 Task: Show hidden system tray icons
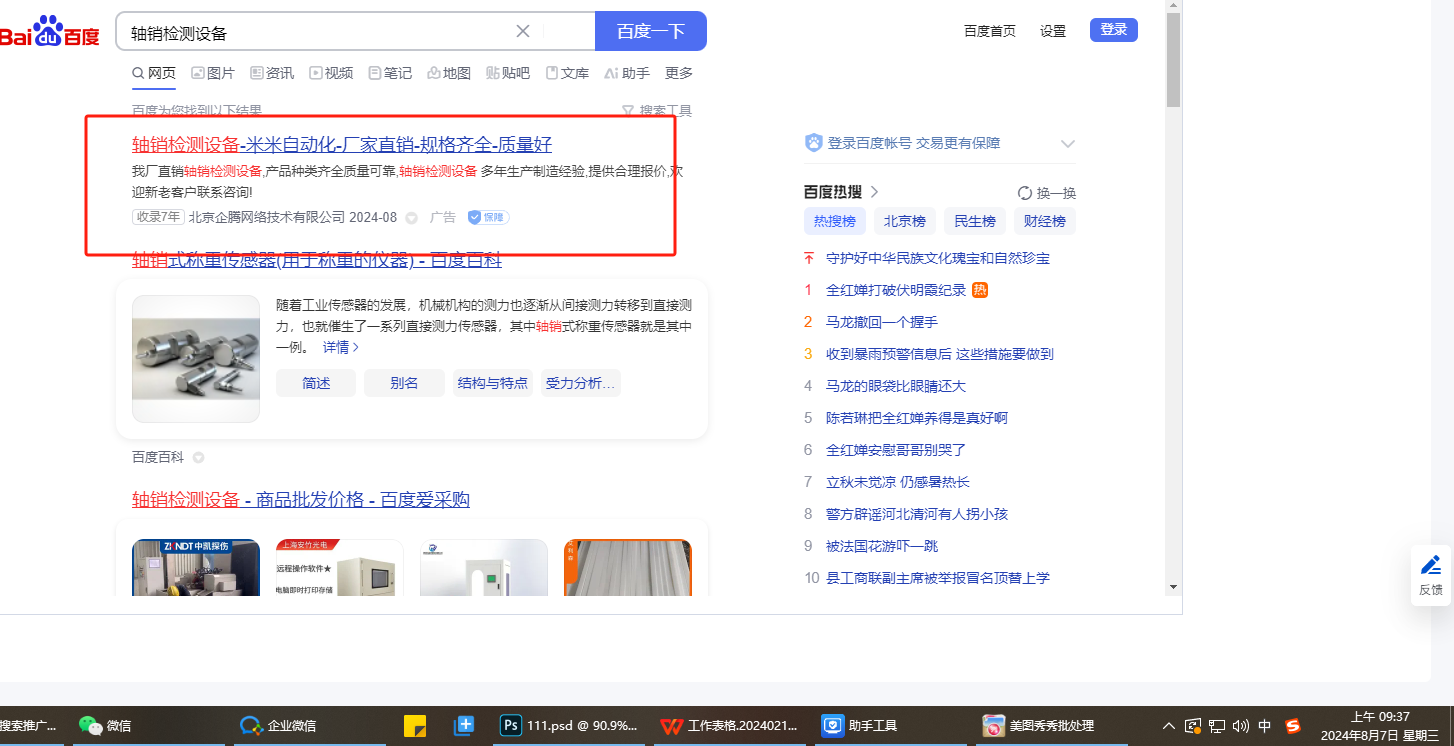pos(1168,726)
